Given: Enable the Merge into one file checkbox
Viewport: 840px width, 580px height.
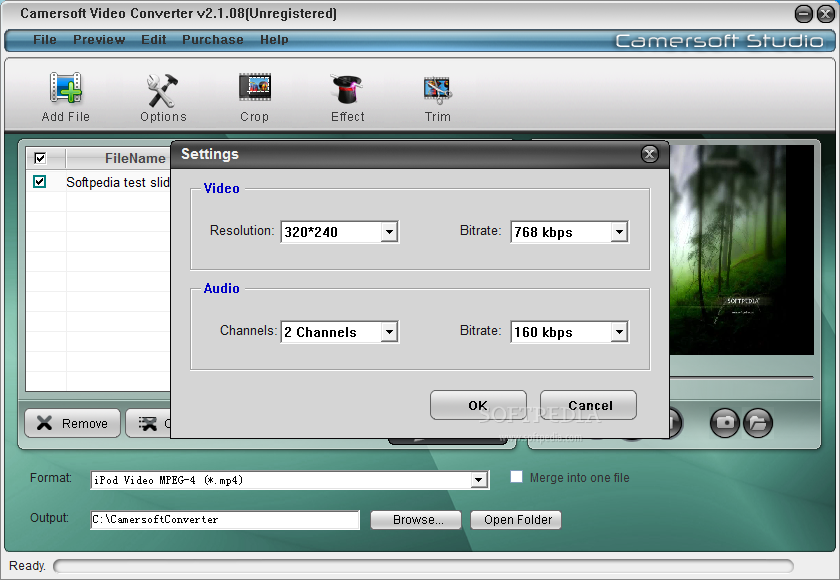Looking at the screenshot, I should pos(516,477).
